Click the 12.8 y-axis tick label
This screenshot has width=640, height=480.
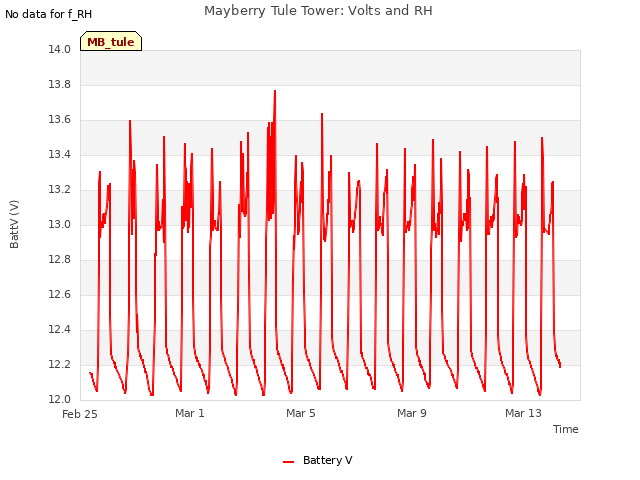click(60, 260)
